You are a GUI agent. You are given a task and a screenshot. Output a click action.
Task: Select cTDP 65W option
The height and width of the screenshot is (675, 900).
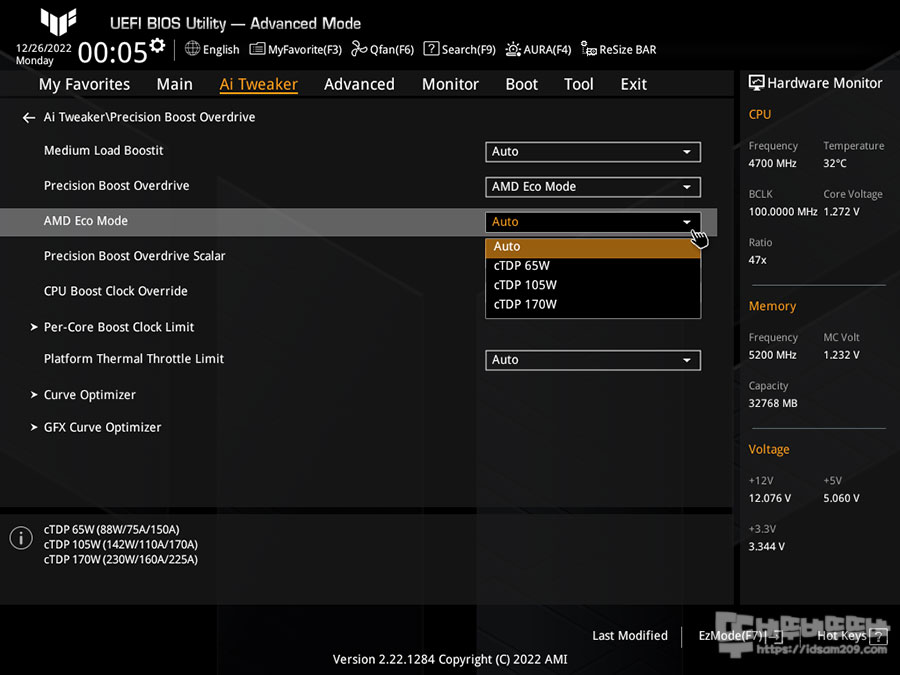point(593,266)
